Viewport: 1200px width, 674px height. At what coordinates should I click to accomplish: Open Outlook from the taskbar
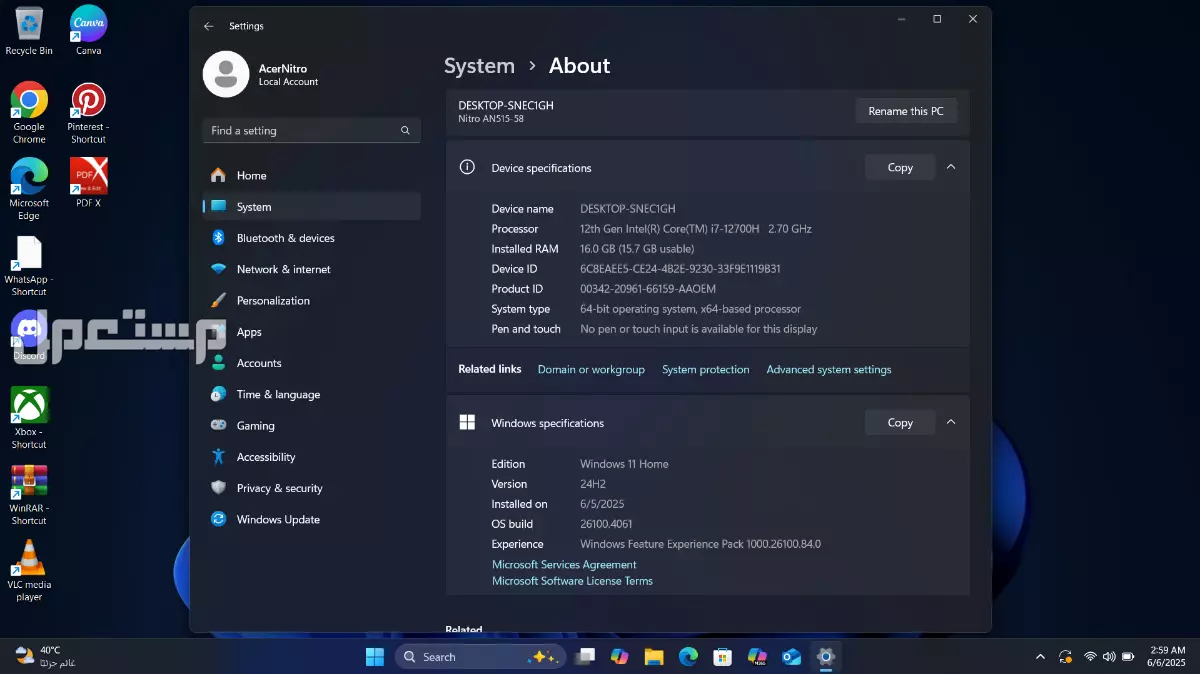pyautogui.click(x=791, y=657)
